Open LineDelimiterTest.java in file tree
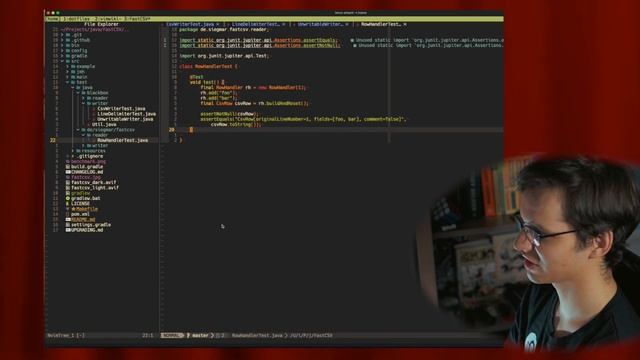The image size is (640, 360). 127,114
